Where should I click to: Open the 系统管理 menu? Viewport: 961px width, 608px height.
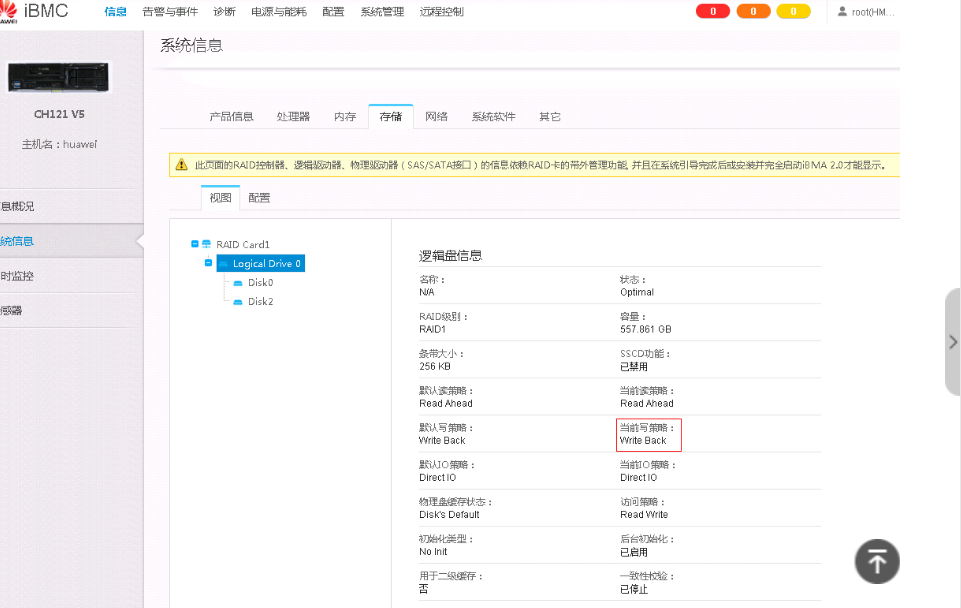[x=382, y=12]
